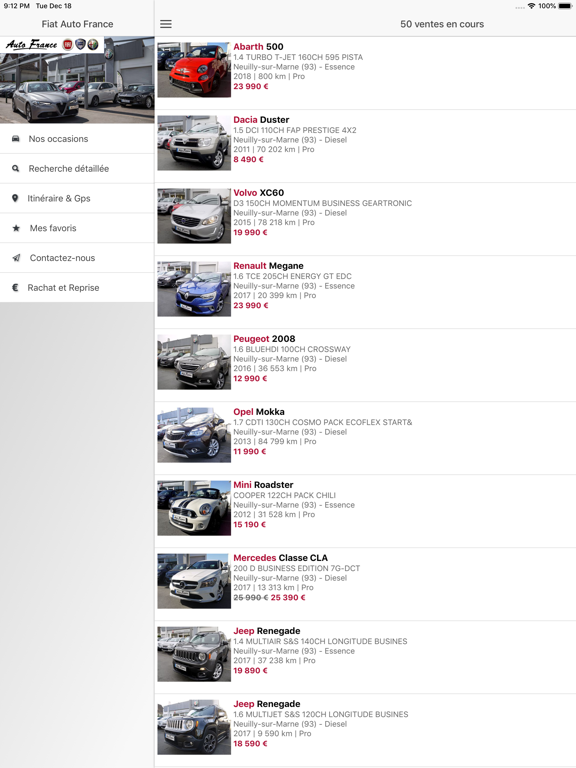576x768 pixels.
Task: Click the euro icon beside Rachat et Reprise
Action: tap(15, 288)
